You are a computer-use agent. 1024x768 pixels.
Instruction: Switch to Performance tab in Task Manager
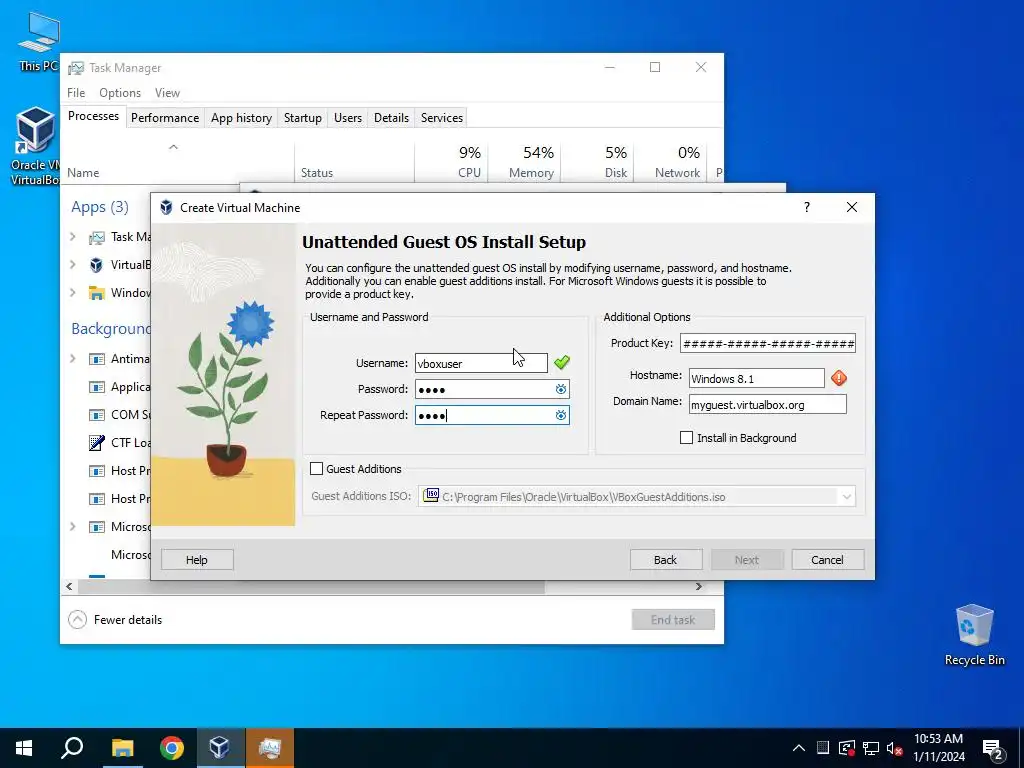(x=165, y=118)
